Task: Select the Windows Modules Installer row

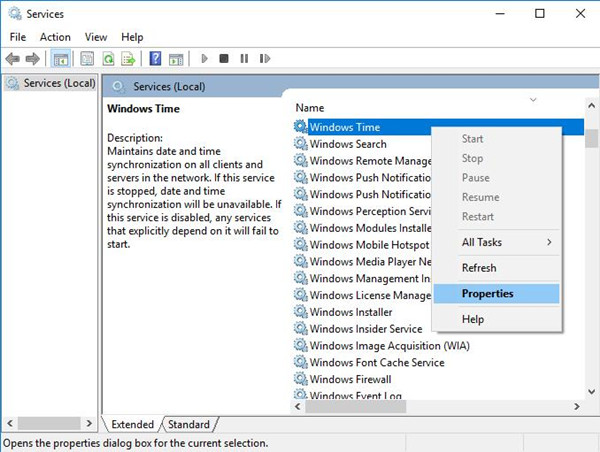Action: click(362, 228)
